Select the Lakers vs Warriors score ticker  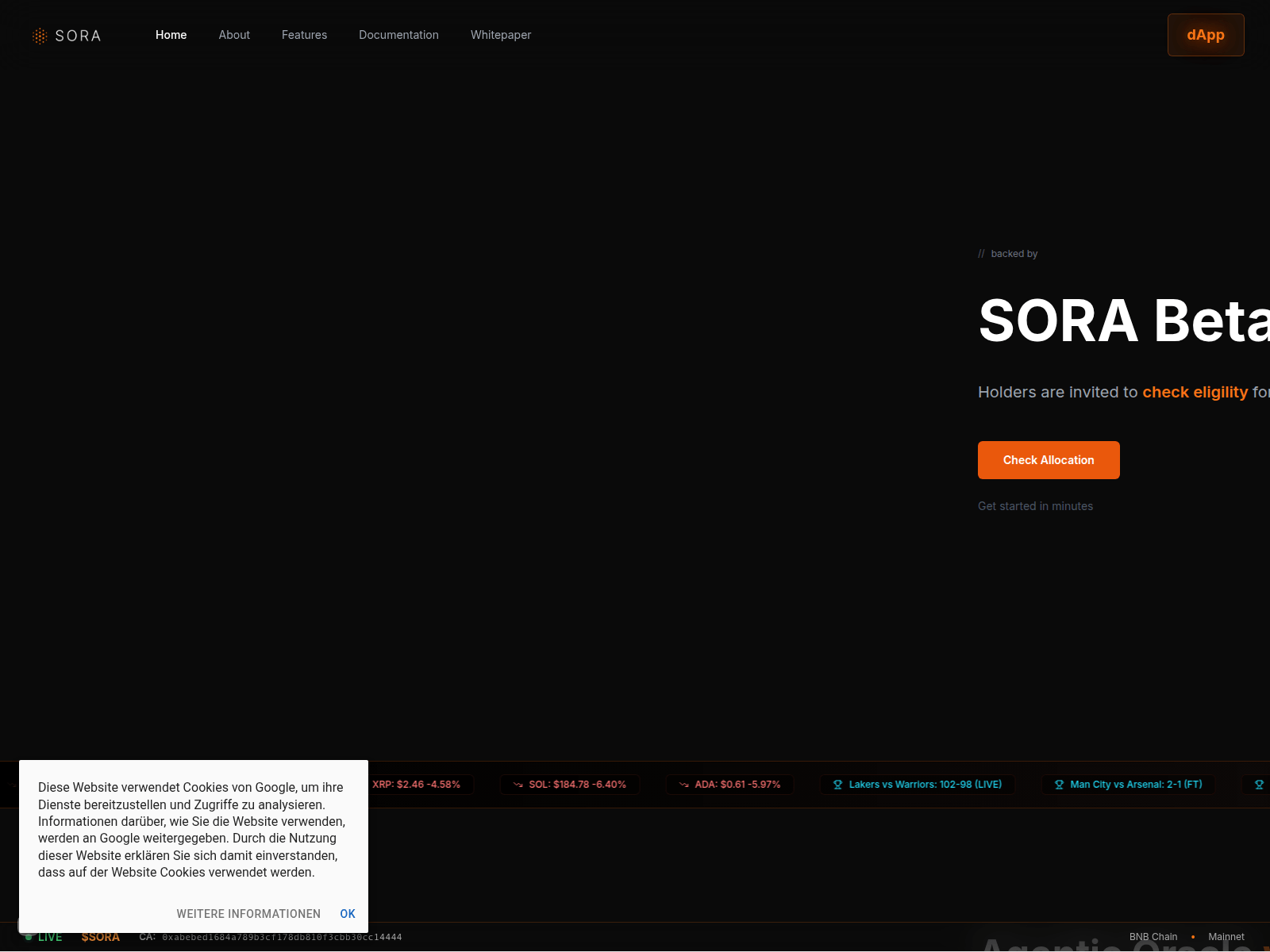(x=918, y=785)
